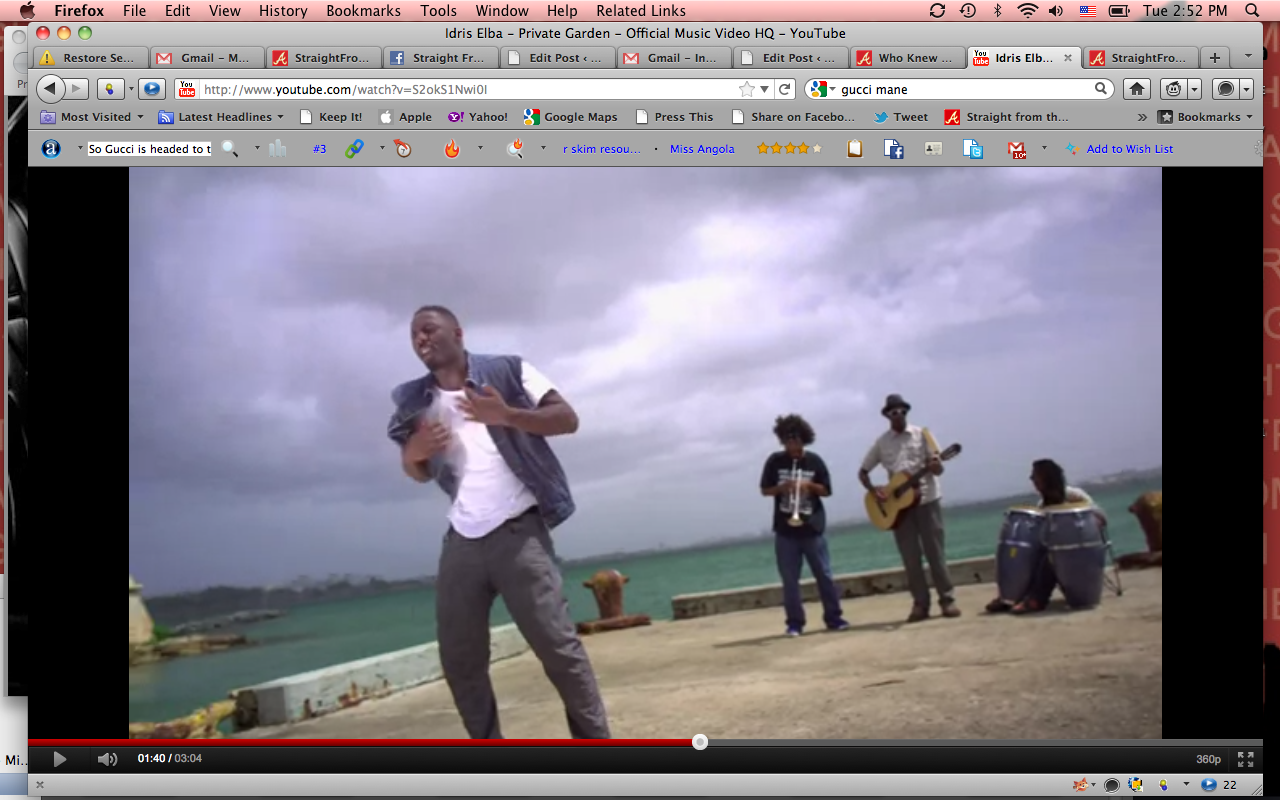Click the chain link toolbar icon

[x=354, y=149]
